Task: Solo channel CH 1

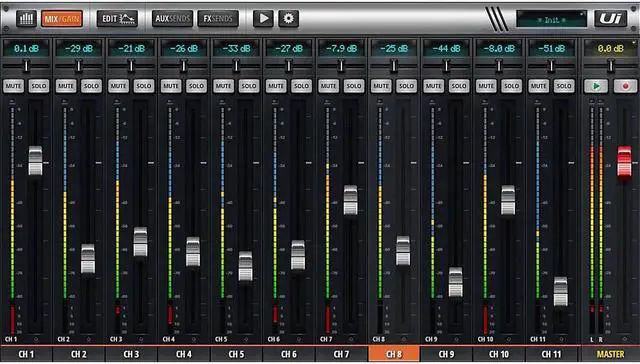Action: 39,86
